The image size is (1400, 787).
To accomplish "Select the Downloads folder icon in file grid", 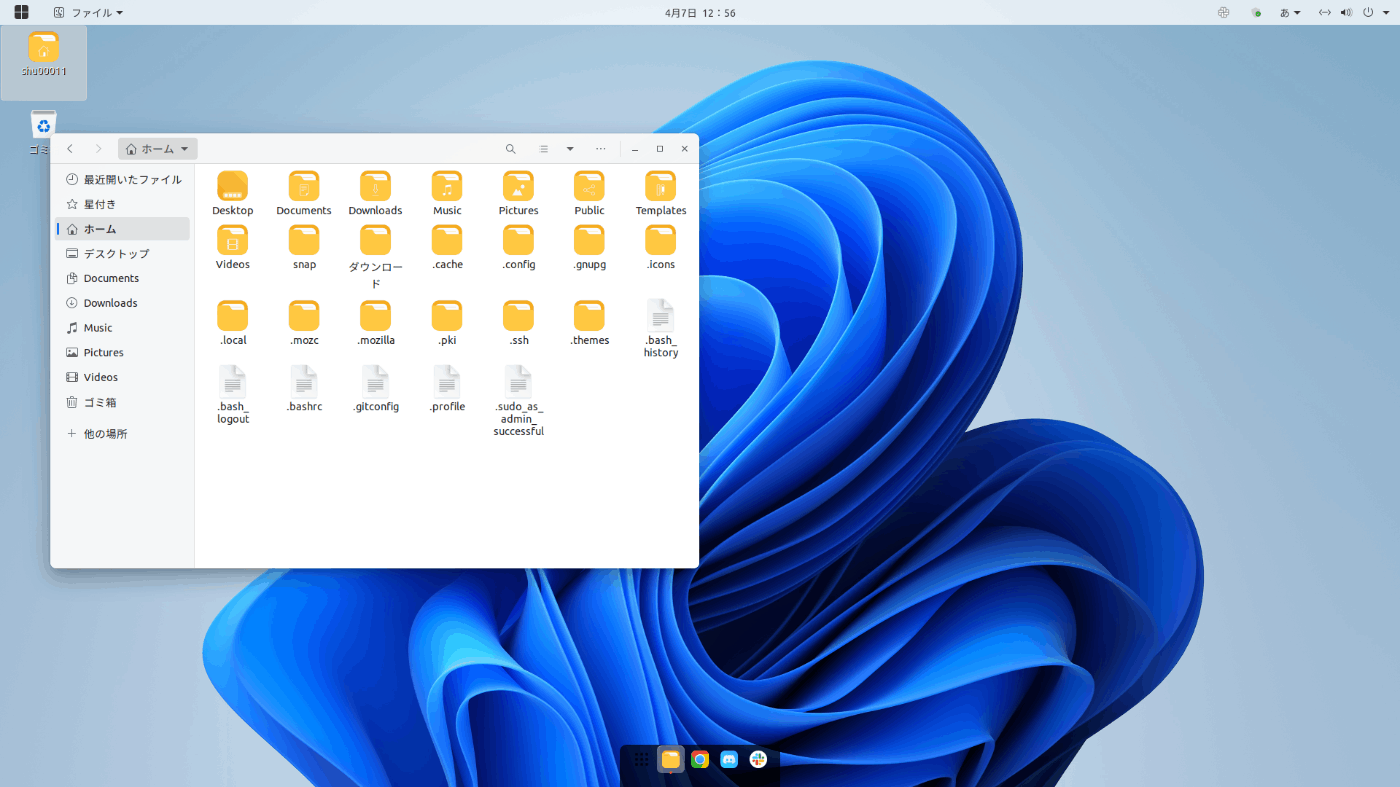I will pyautogui.click(x=376, y=186).
